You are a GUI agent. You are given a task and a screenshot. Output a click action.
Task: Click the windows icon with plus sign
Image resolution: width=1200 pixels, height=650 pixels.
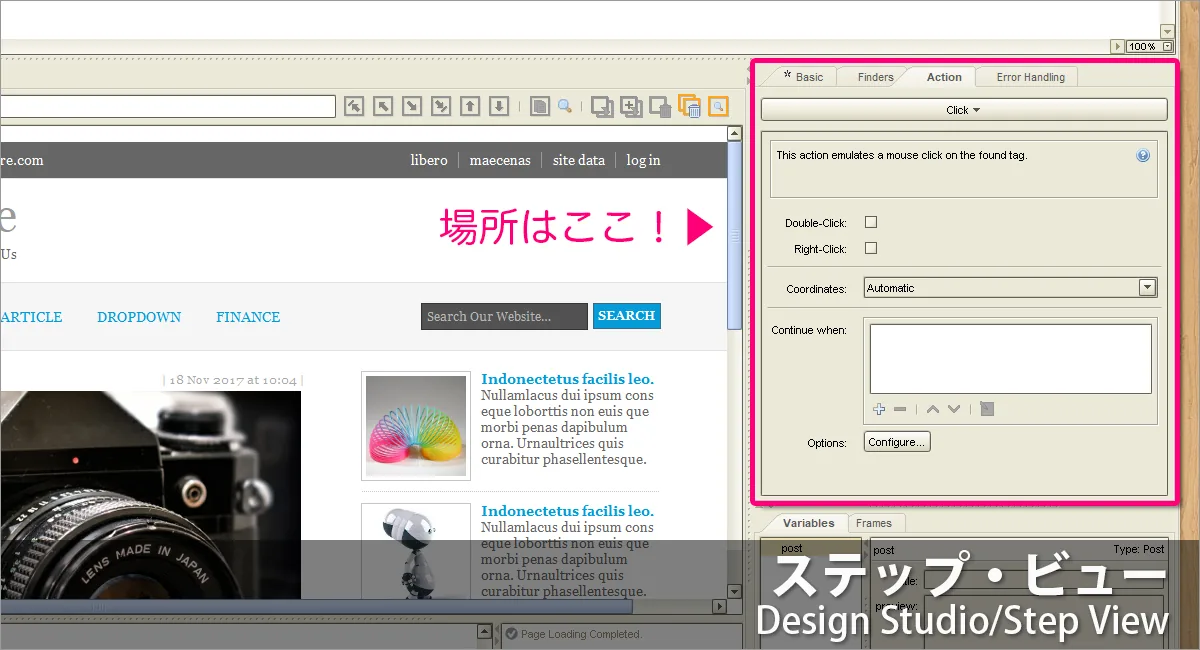click(631, 106)
